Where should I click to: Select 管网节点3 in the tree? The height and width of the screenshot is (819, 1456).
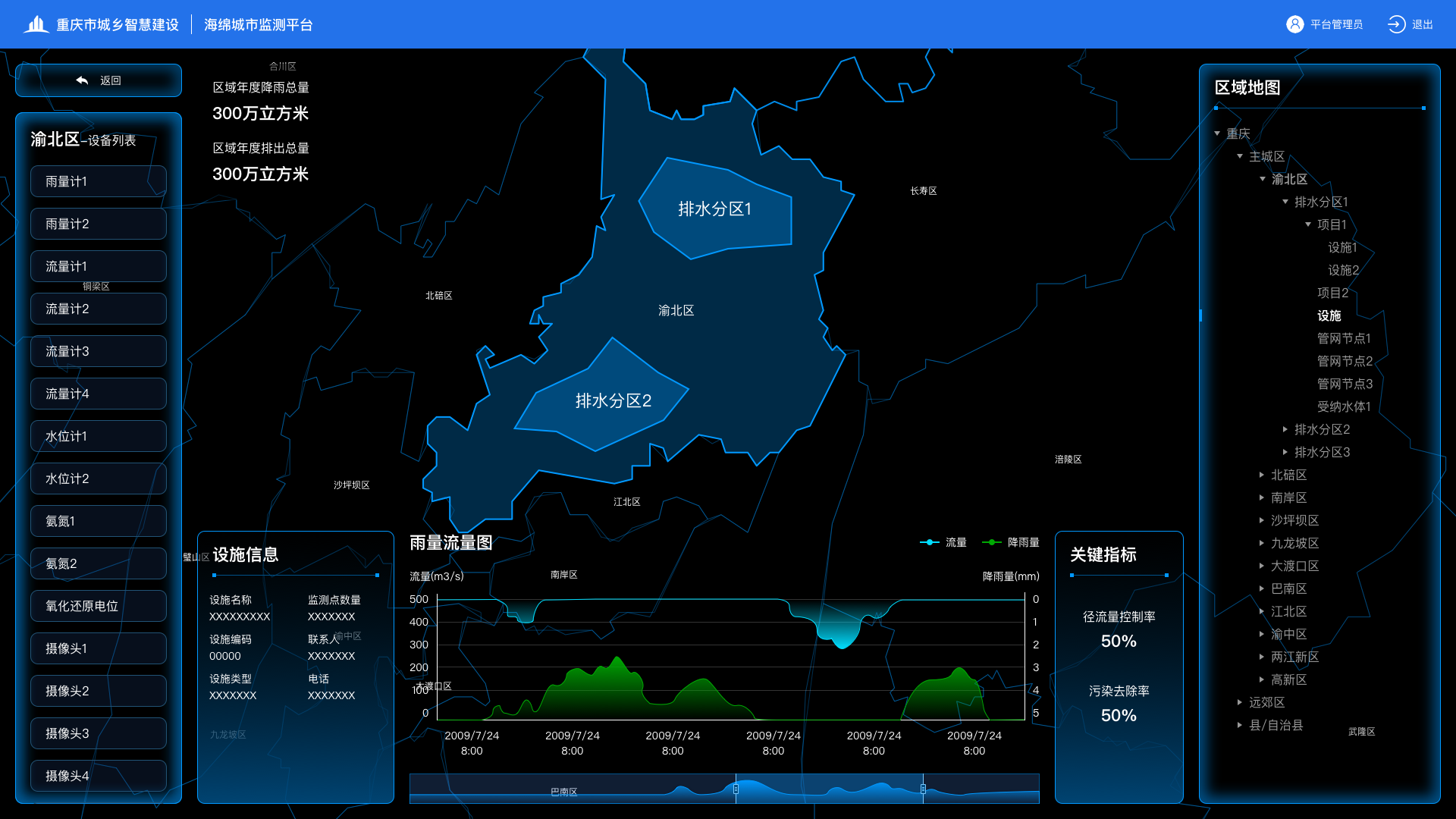coord(1345,384)
